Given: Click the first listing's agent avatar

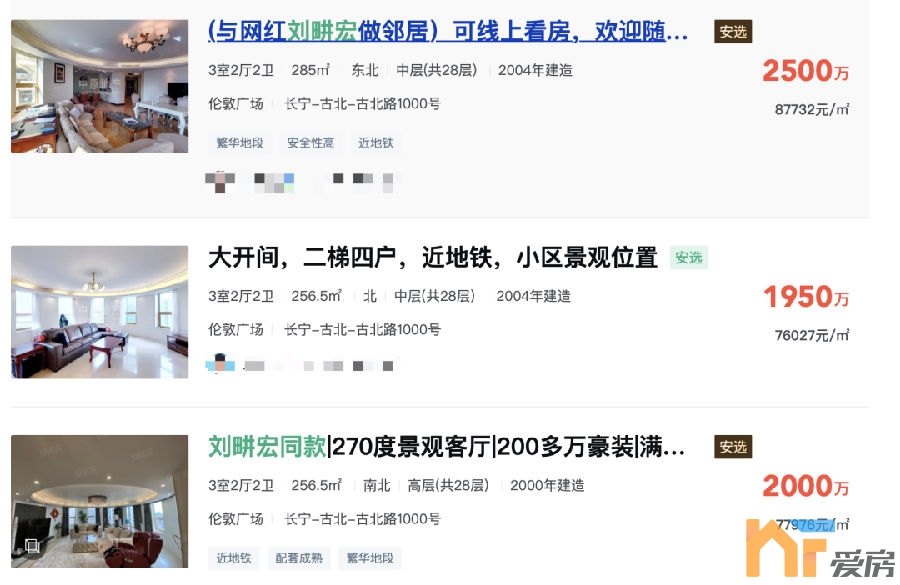Looking at the screenshot, I should [x=220, y=181].
